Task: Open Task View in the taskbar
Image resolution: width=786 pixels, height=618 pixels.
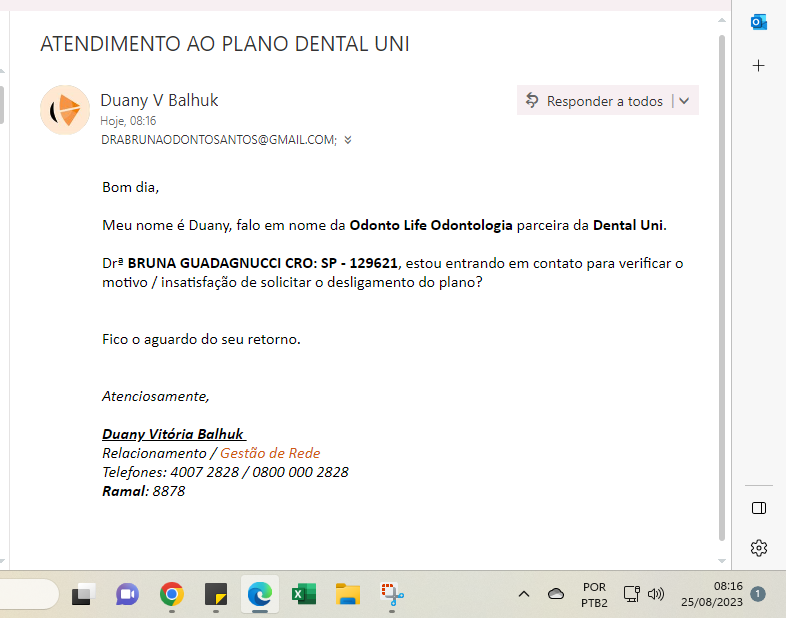Action: point(84,594)
